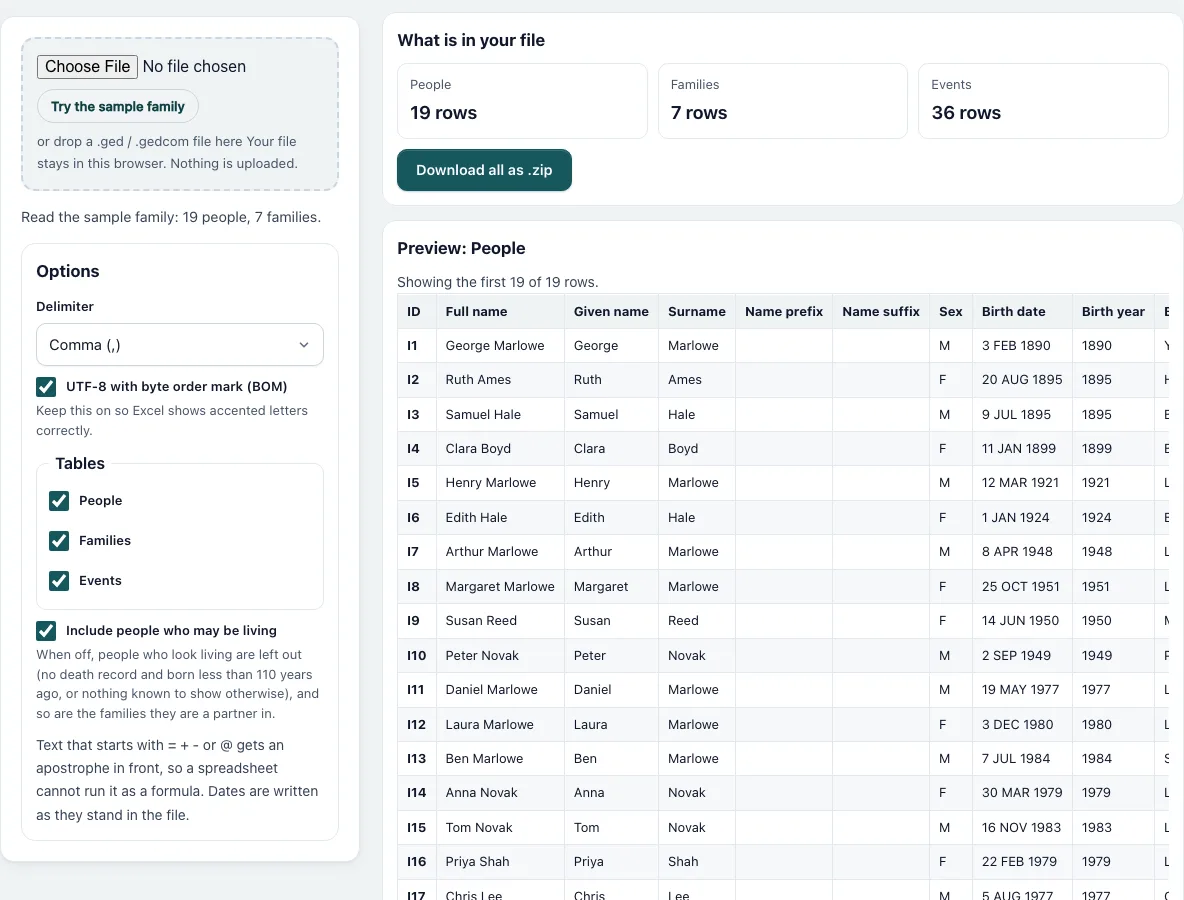
Task: Toggle UTF-8 with byte order mark checkbox
Action: [x=46, y=387]
